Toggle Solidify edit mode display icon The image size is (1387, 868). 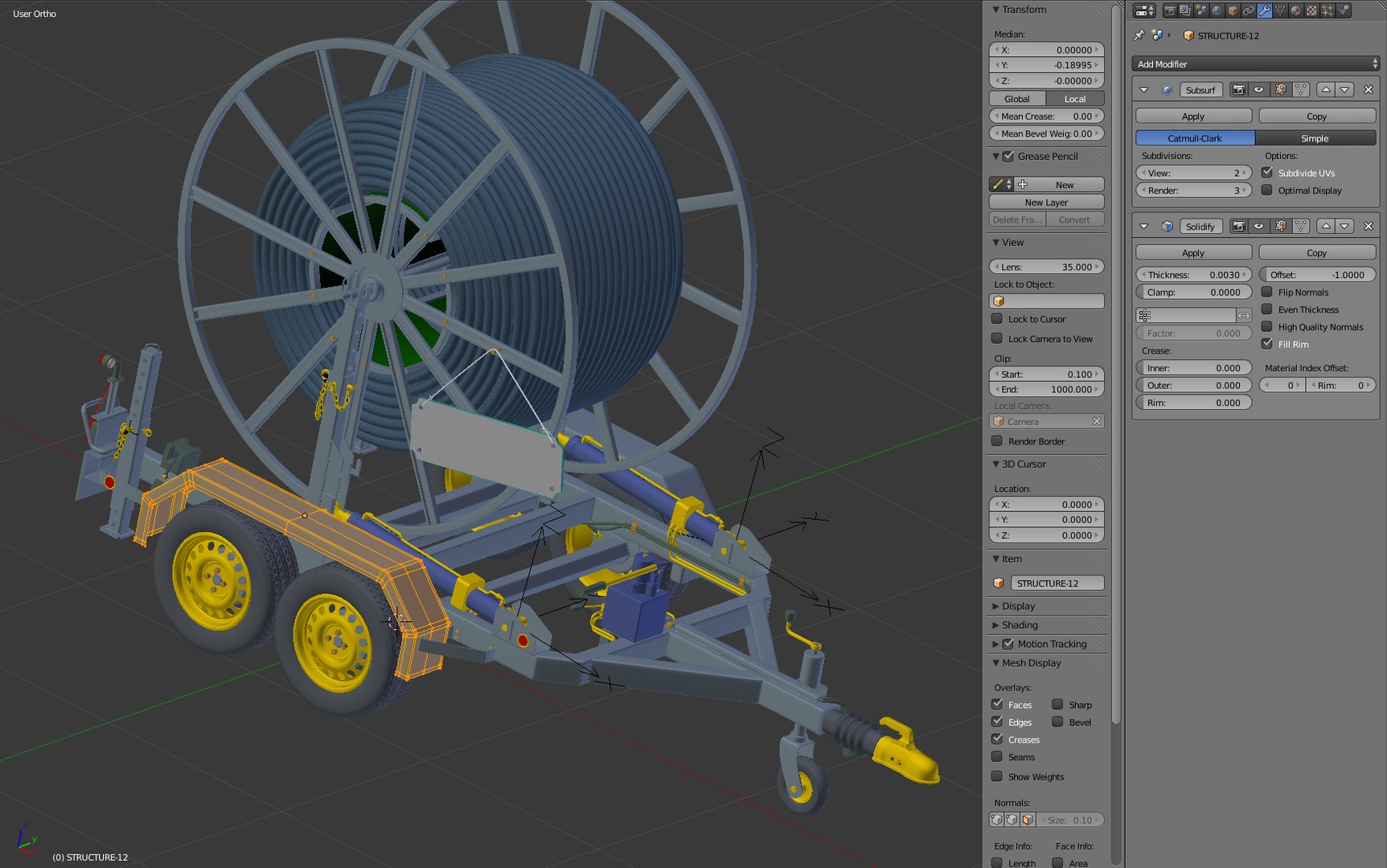[1280, 227]
